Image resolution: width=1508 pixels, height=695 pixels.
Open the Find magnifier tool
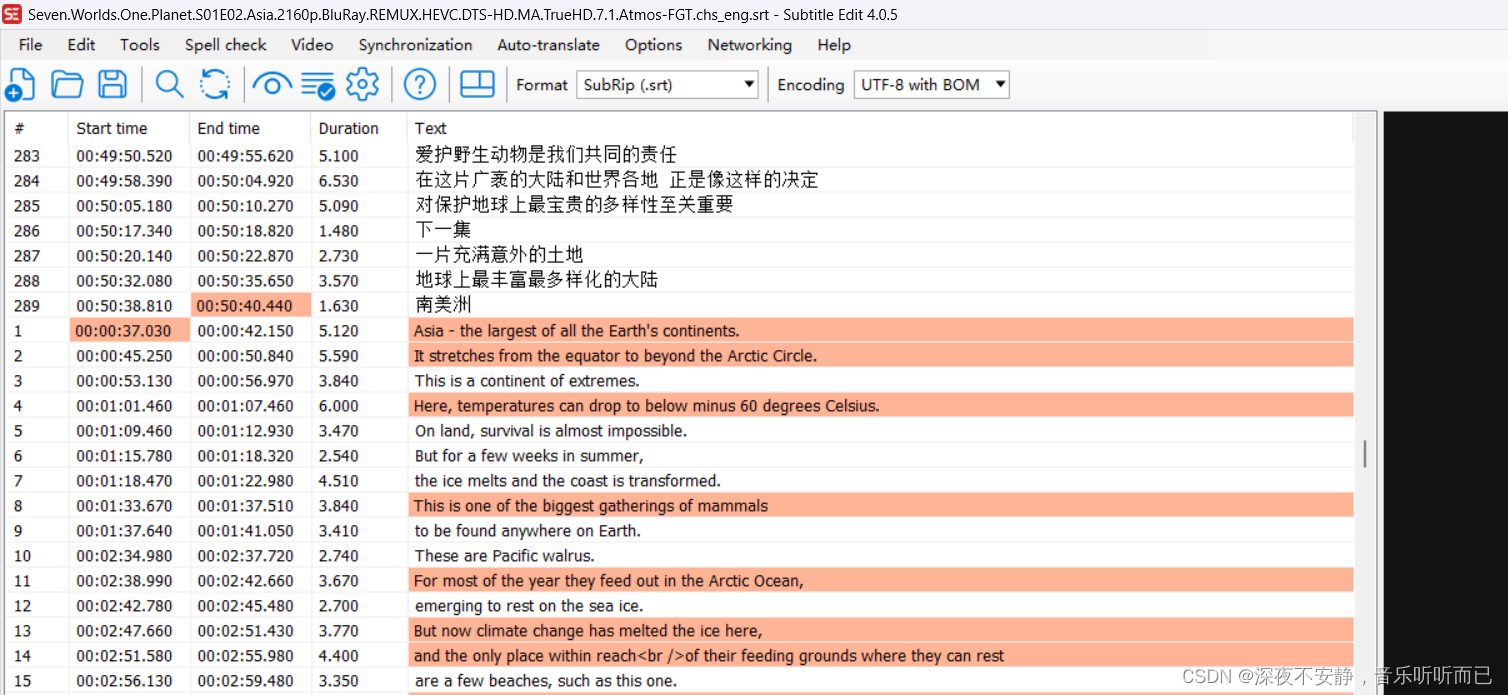pyautogui.click(x=169, y=85)
